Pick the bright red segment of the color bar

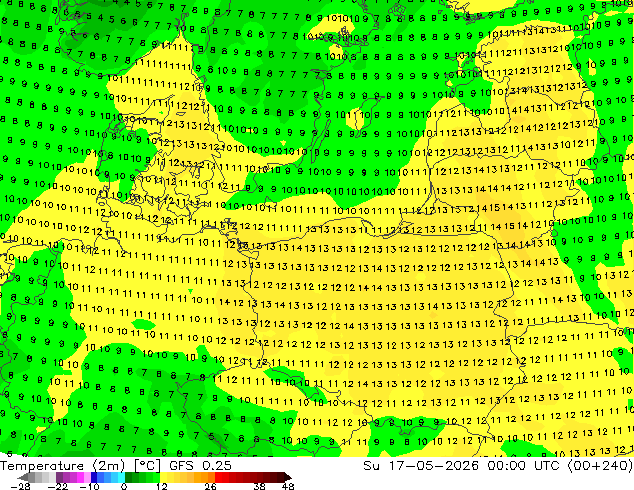(222, 477)
